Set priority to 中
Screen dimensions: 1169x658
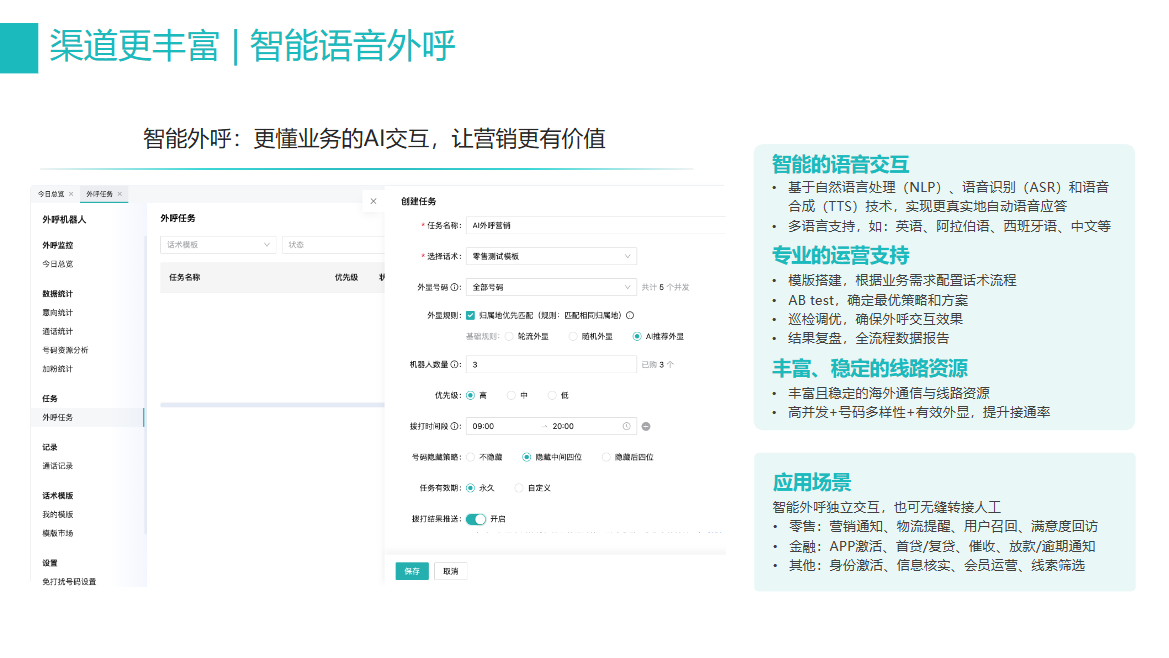pos(511,396)
